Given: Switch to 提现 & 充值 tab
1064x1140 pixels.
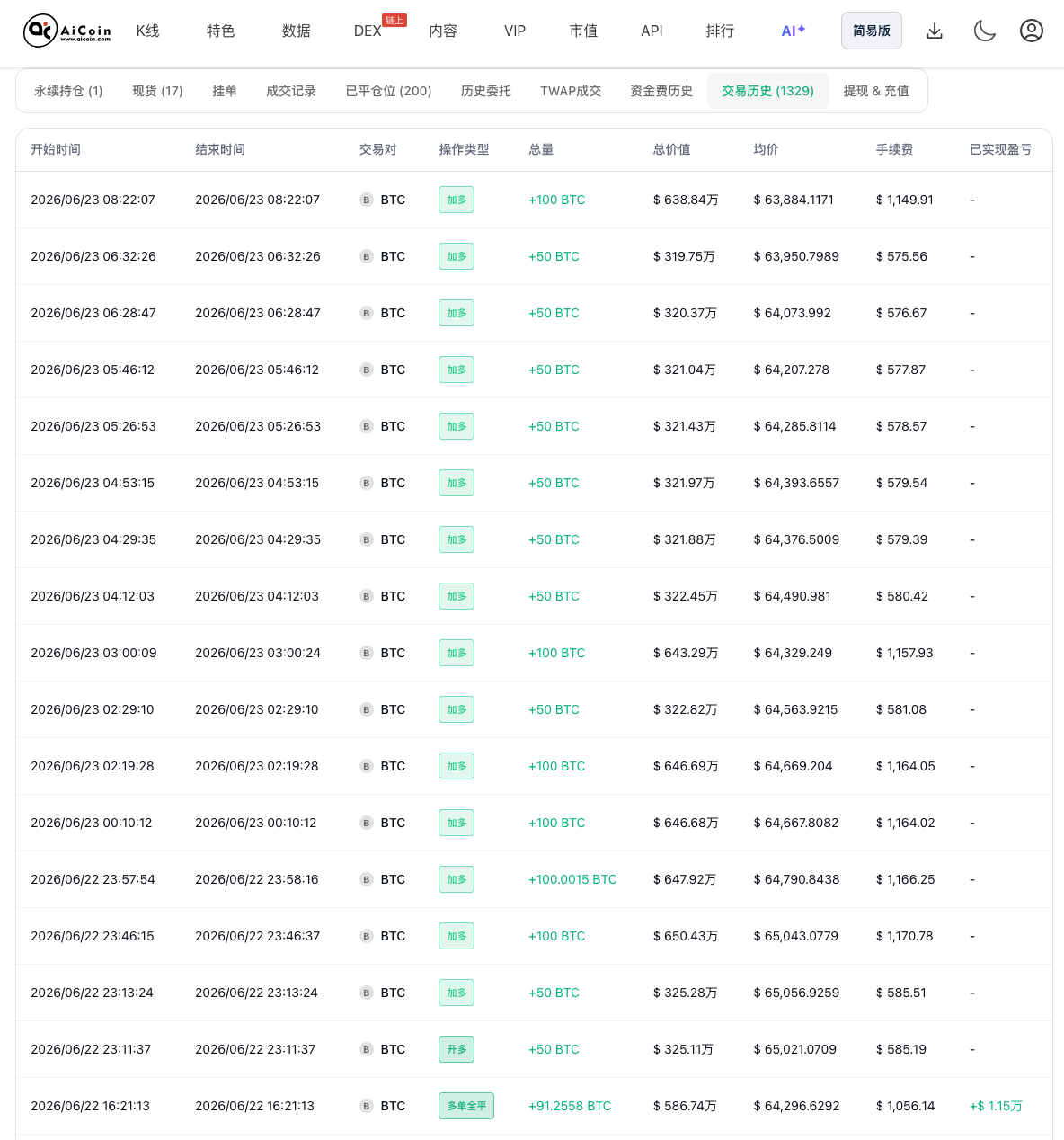Looking at the screenshot, I should point(876,91).
